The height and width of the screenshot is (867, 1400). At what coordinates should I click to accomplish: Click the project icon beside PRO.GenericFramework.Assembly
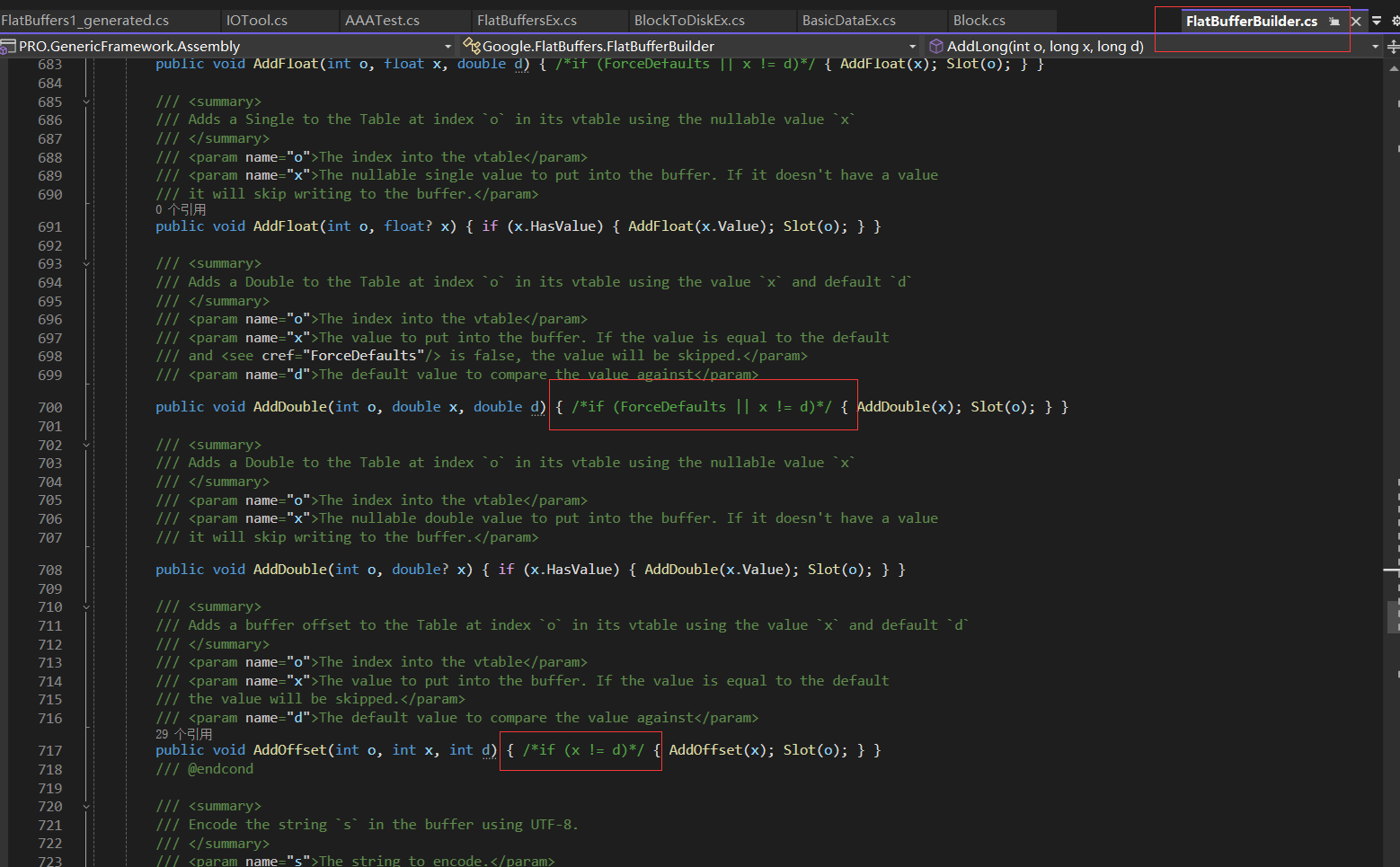pyautogui.click(x=8, y=46)
